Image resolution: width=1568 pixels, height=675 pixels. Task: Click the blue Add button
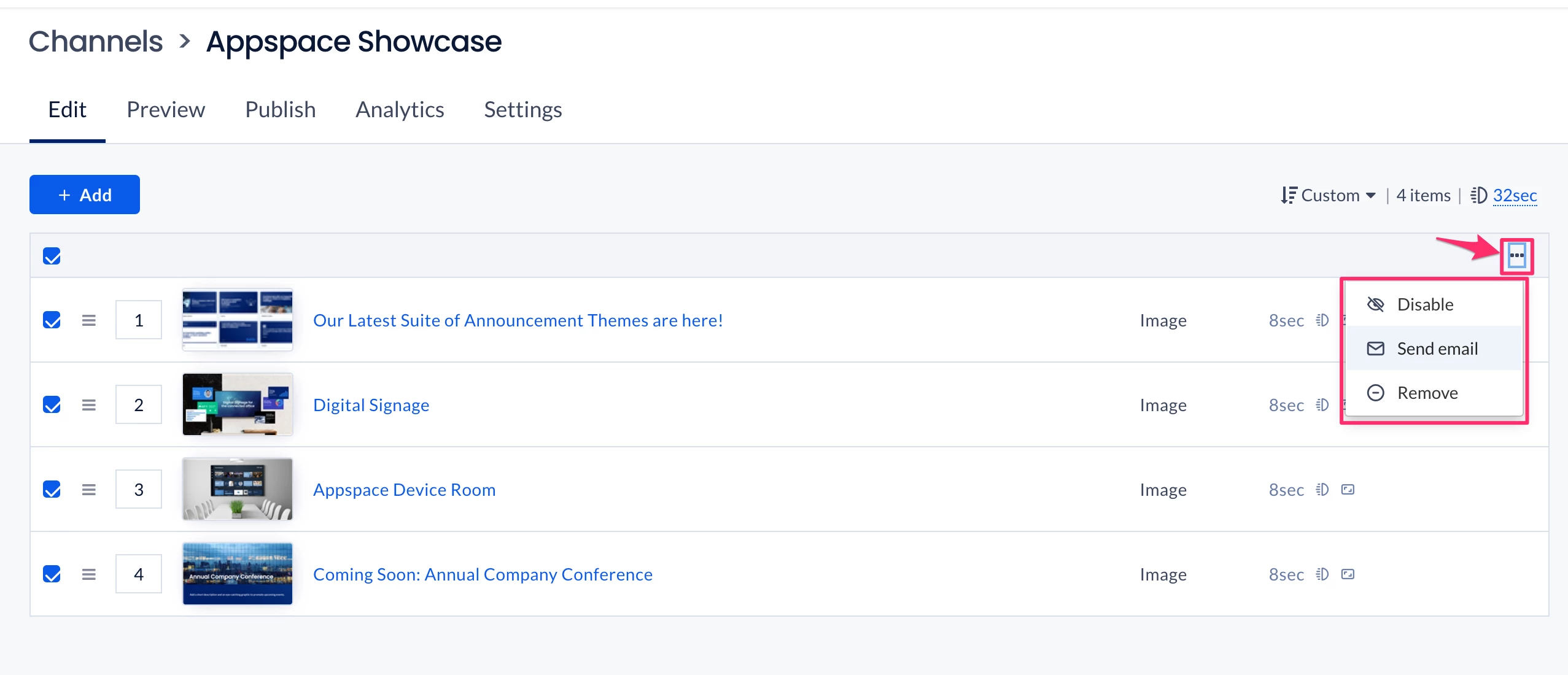(85, 195)
